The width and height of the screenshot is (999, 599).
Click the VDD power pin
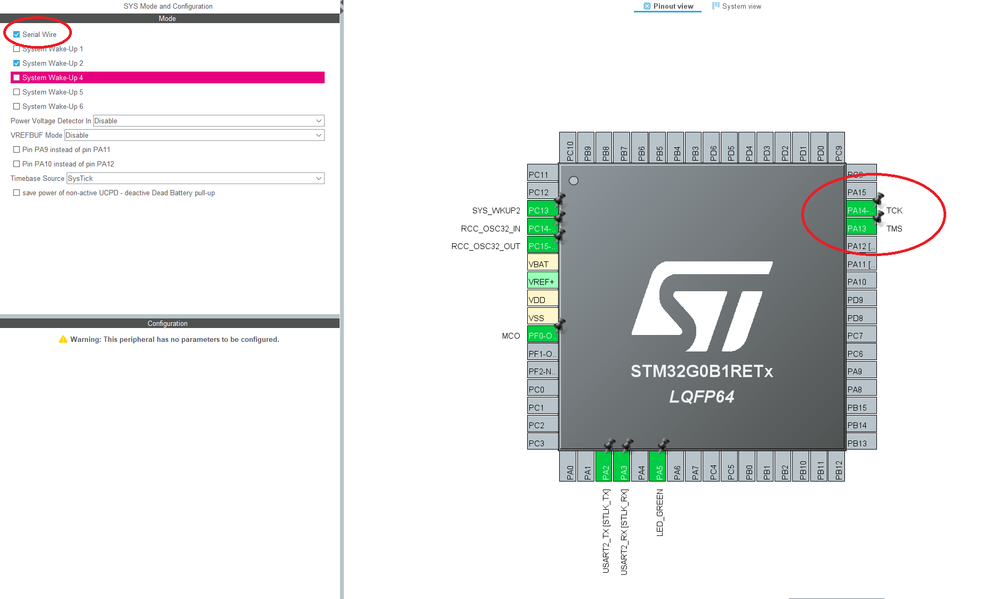(543, 300)
